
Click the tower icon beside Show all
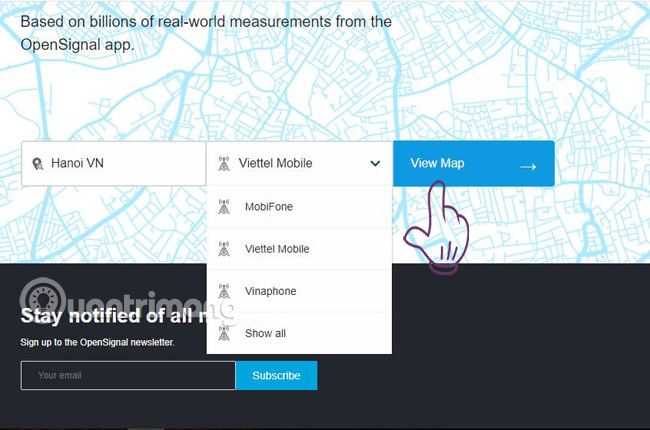click(224, 333)
